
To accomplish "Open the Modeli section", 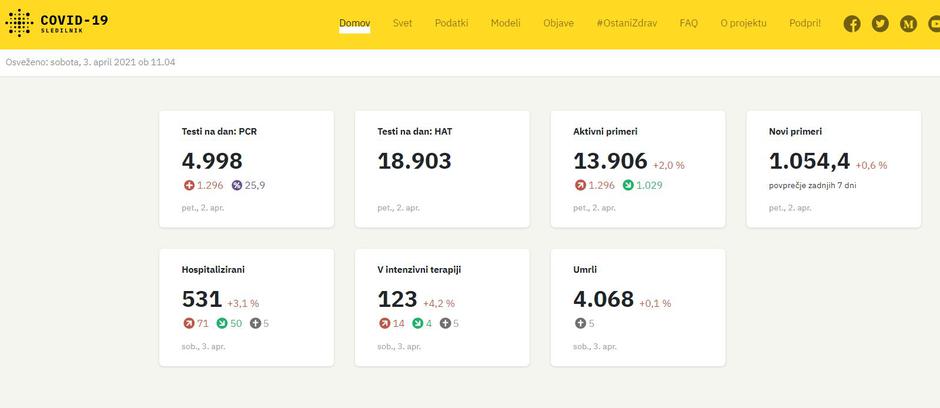I will click(505, 23).
